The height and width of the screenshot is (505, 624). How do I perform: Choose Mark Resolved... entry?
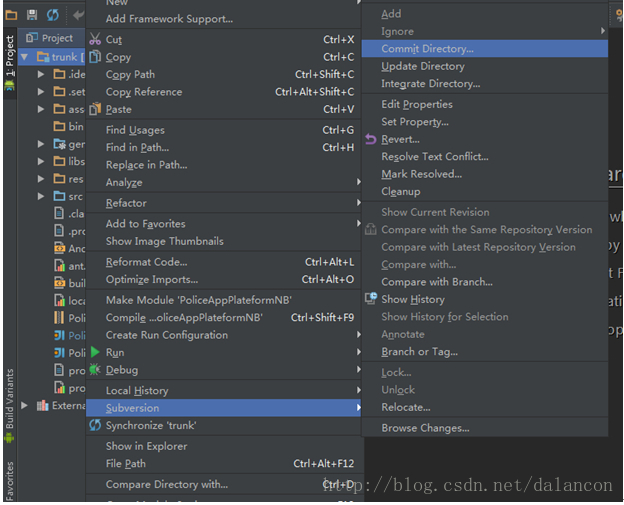[485, 174]
